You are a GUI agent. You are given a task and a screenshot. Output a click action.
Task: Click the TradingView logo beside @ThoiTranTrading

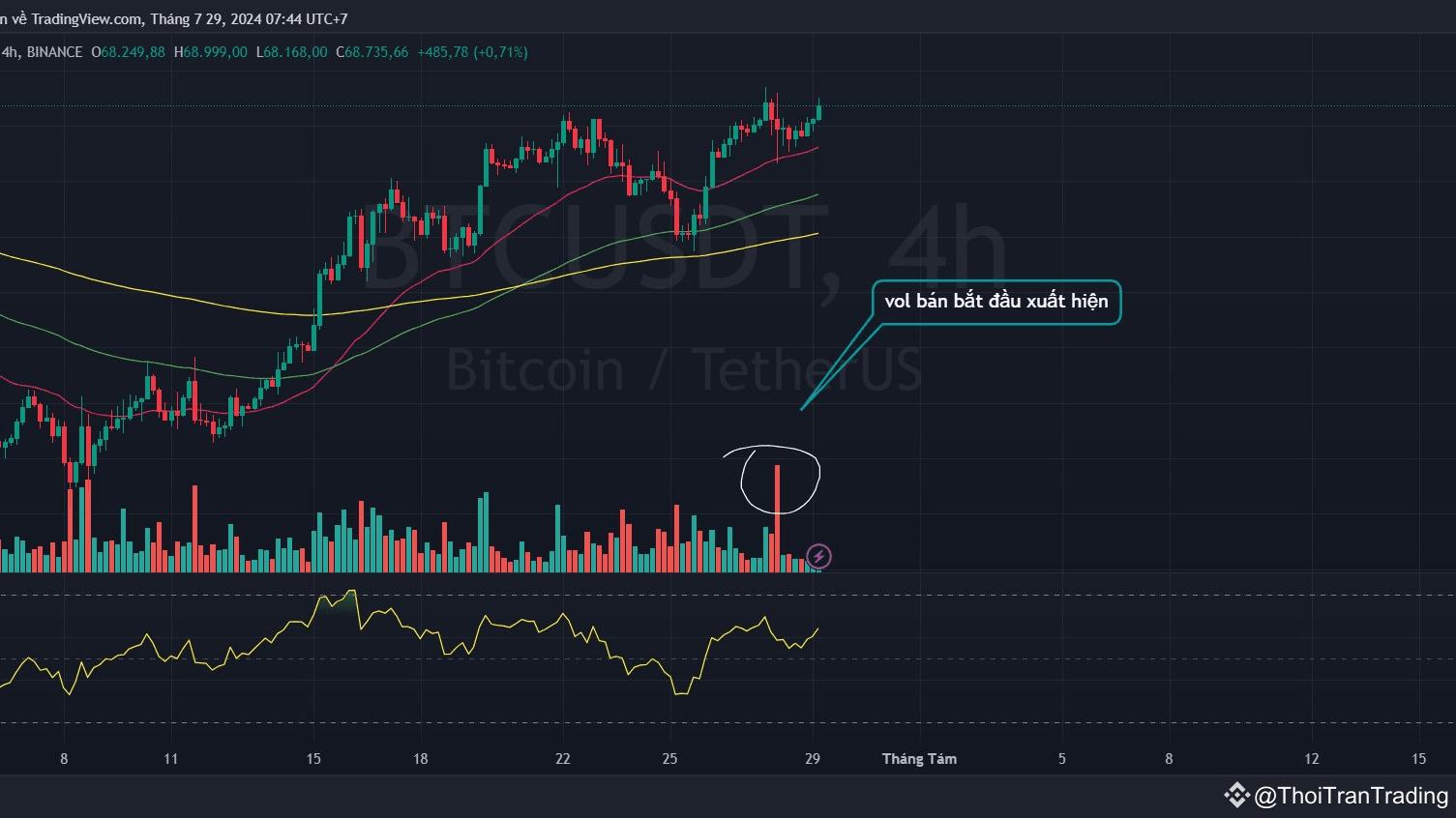[x=1236, y=796]
